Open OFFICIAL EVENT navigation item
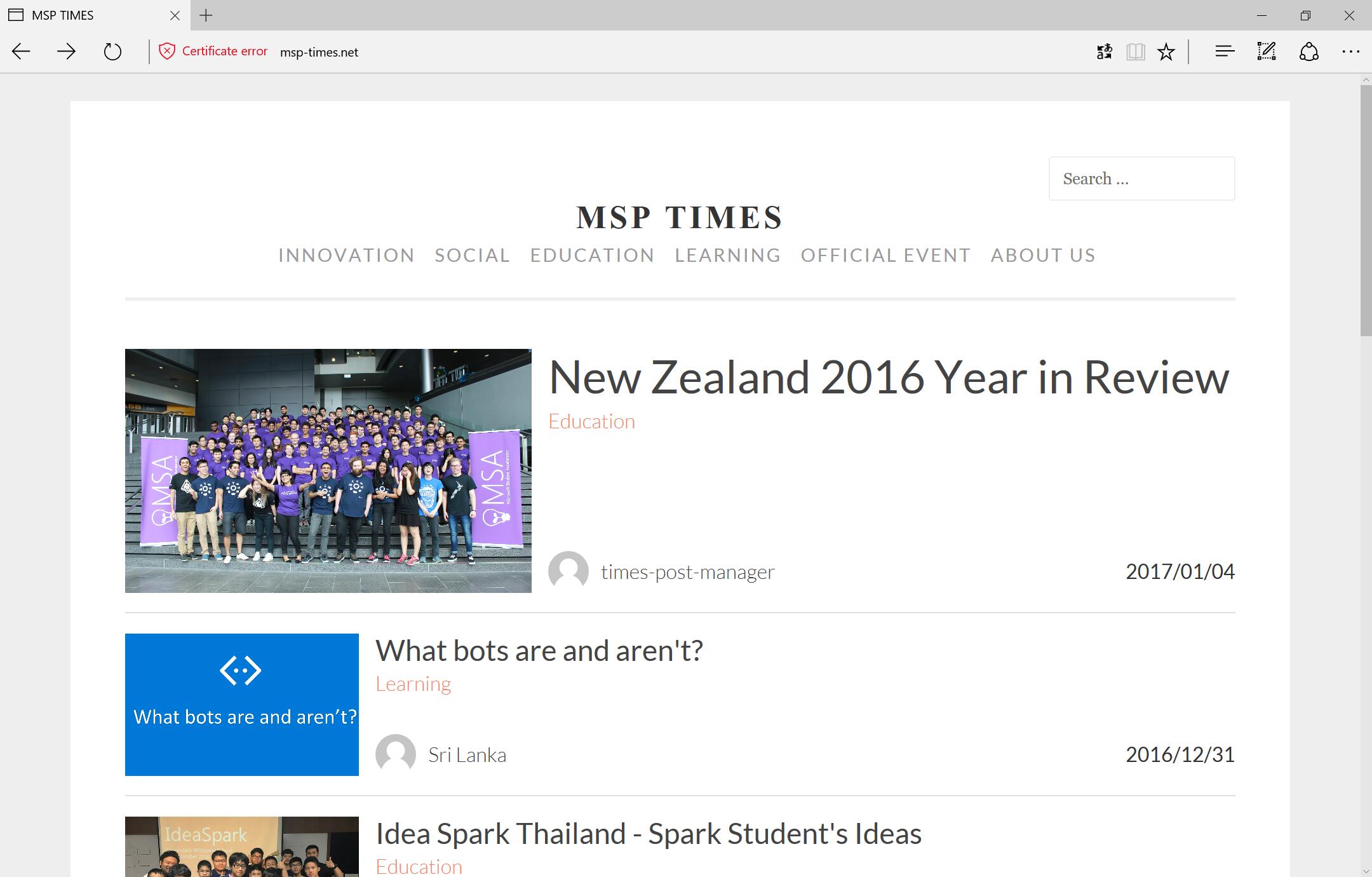This screenshot has width=1372, height=877. click(x=885, y=255)
